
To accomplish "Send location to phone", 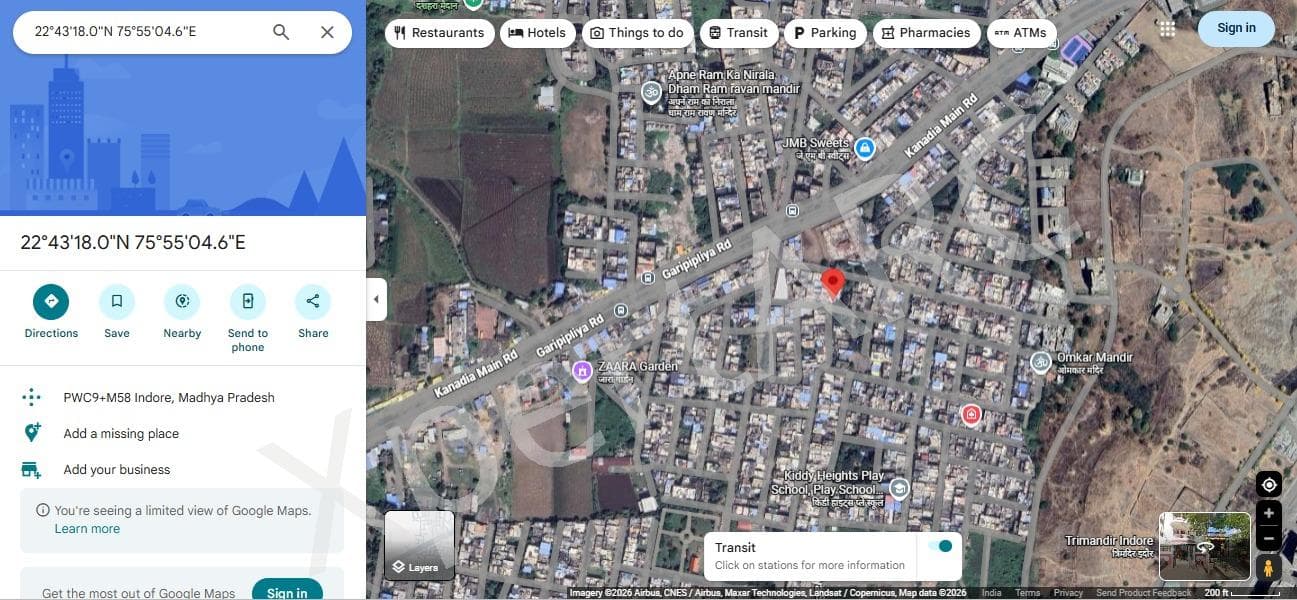I will (248, 318).
